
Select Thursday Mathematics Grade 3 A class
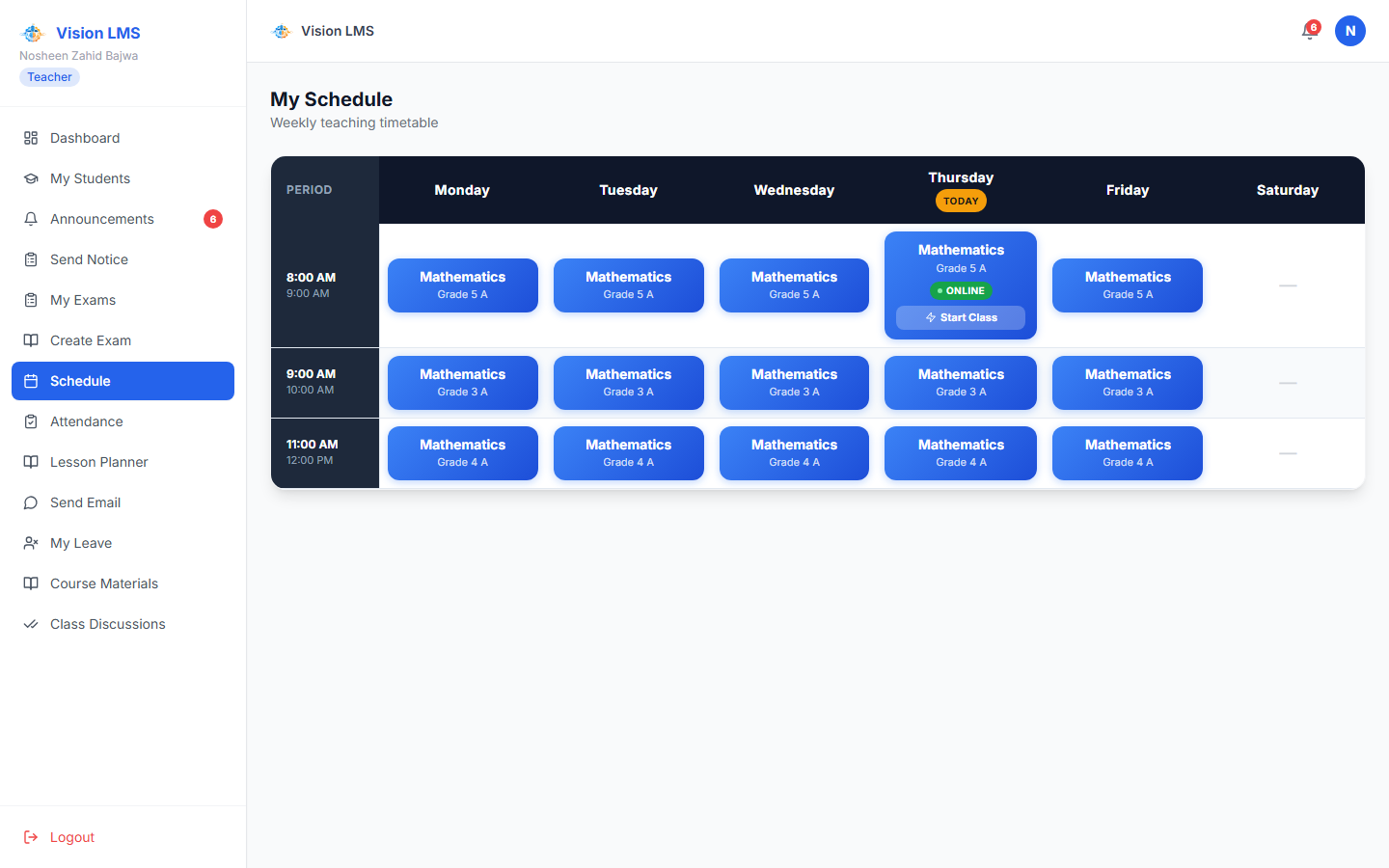coord(961,383)
